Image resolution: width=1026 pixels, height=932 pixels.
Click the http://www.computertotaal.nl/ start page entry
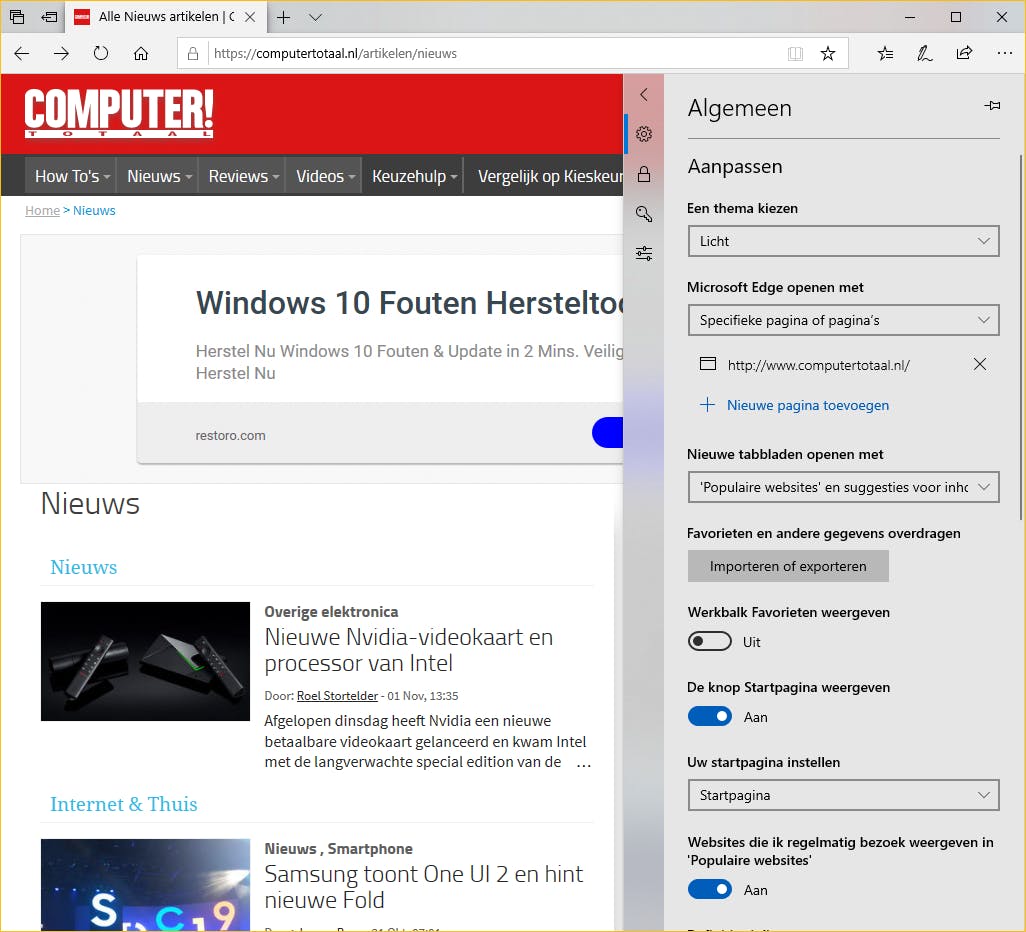click(x=819, y=365)
